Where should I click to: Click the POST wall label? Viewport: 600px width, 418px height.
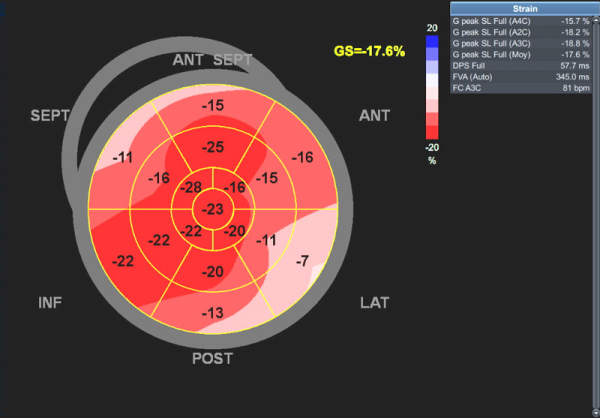pos(212,358)
